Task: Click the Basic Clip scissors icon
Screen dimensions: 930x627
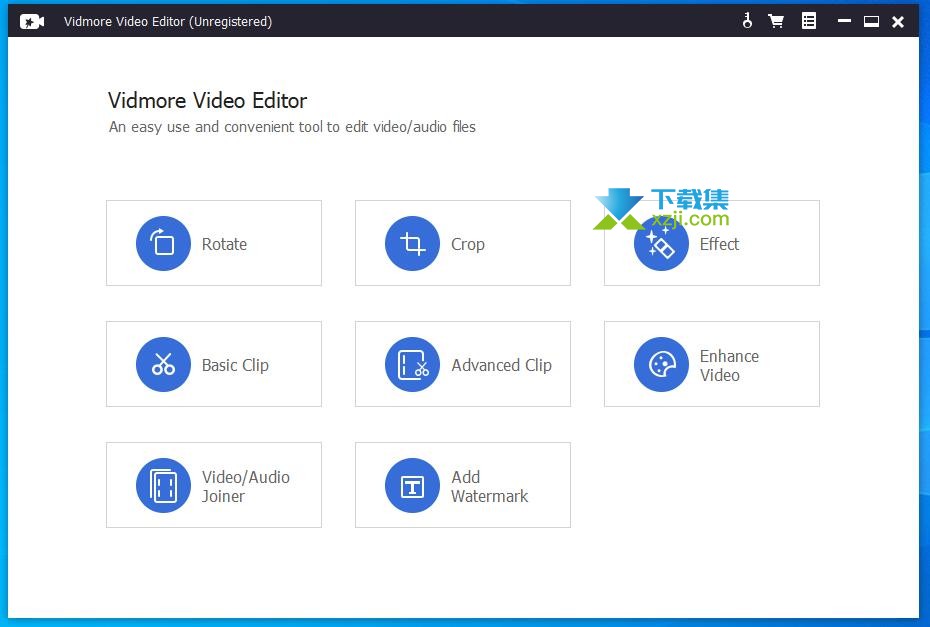Action: pos(163,364)
